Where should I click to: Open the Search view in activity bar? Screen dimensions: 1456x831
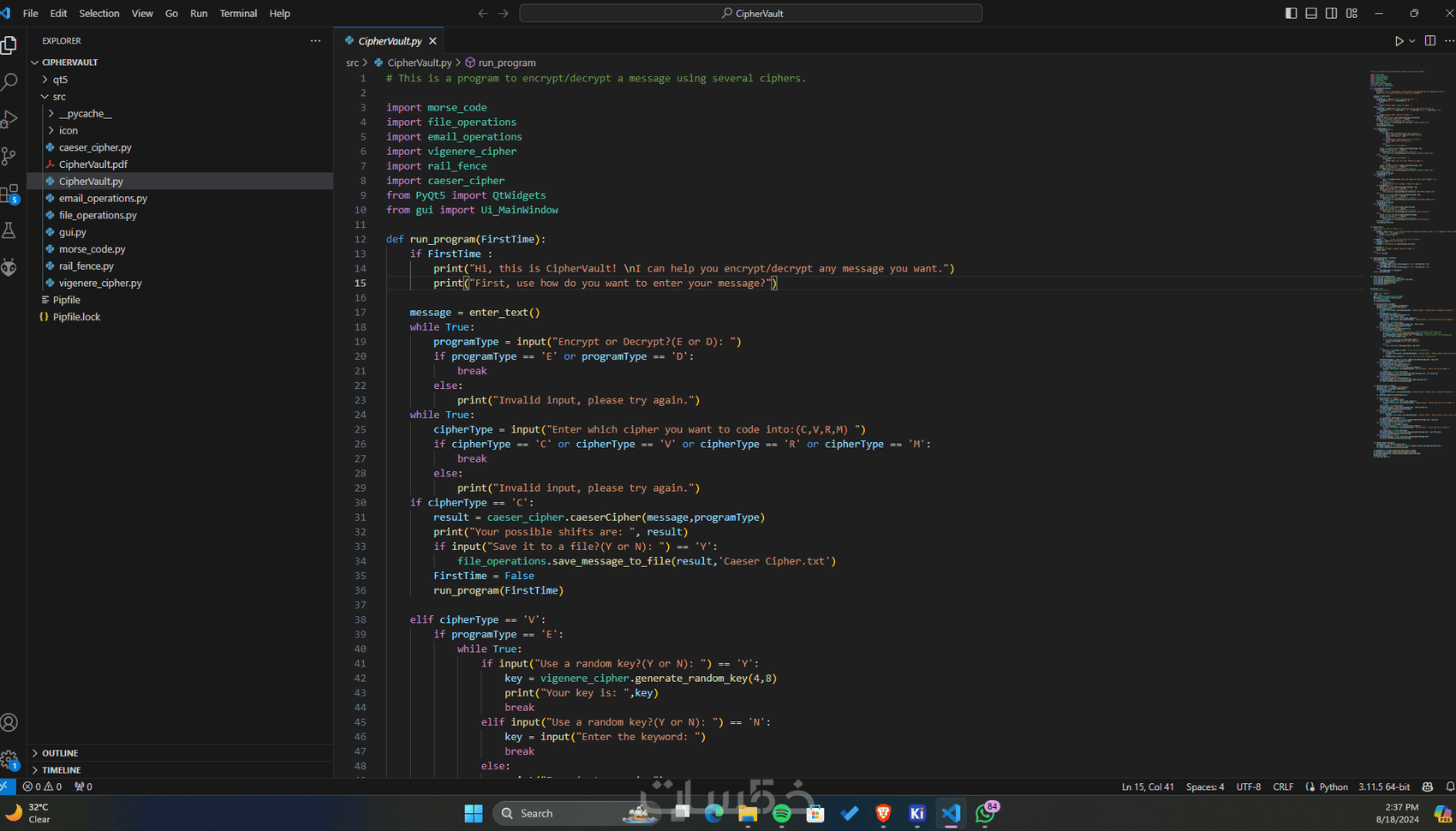point(9,82)
